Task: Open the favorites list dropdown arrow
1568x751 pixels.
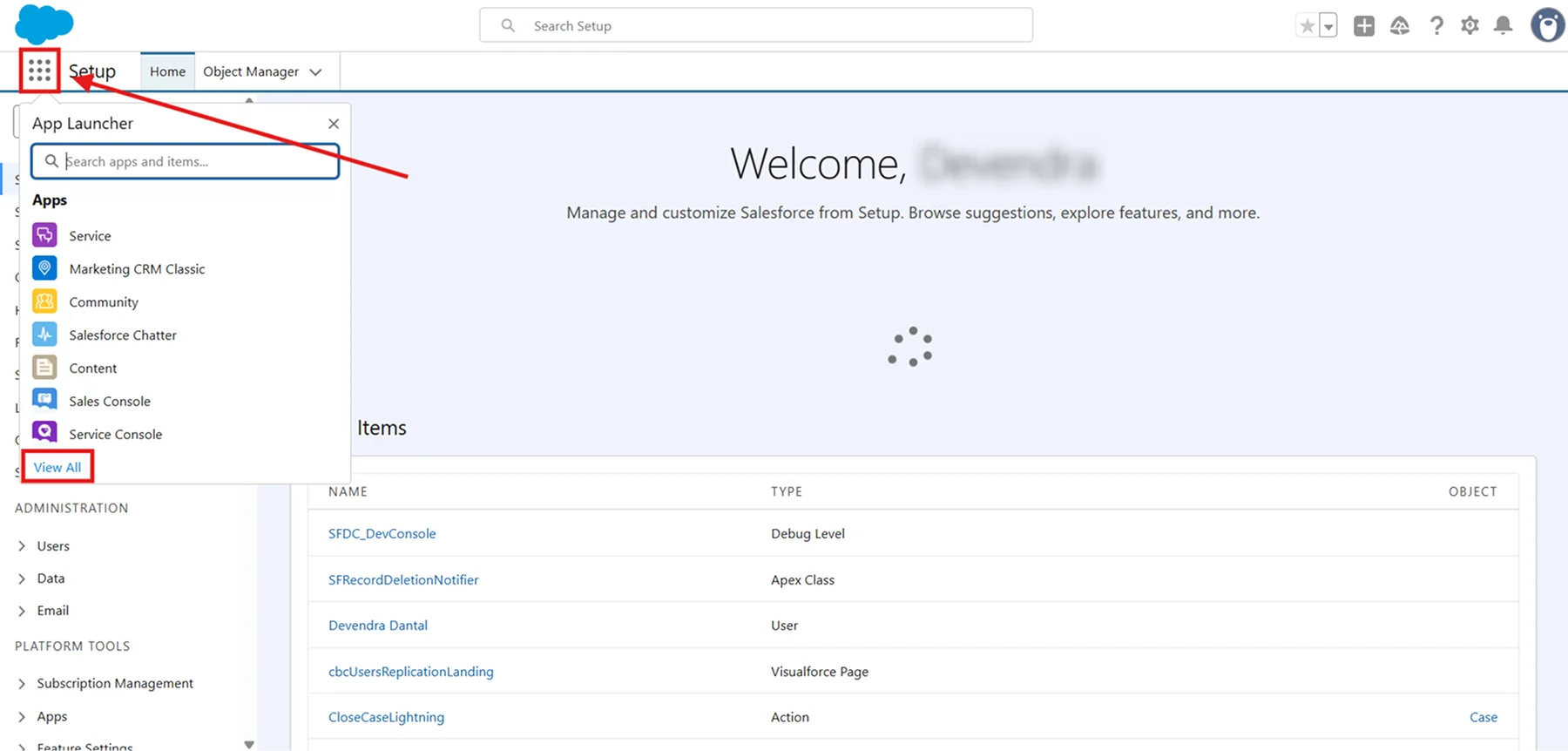Action: pyautogui.click(x=1328, y=26)
